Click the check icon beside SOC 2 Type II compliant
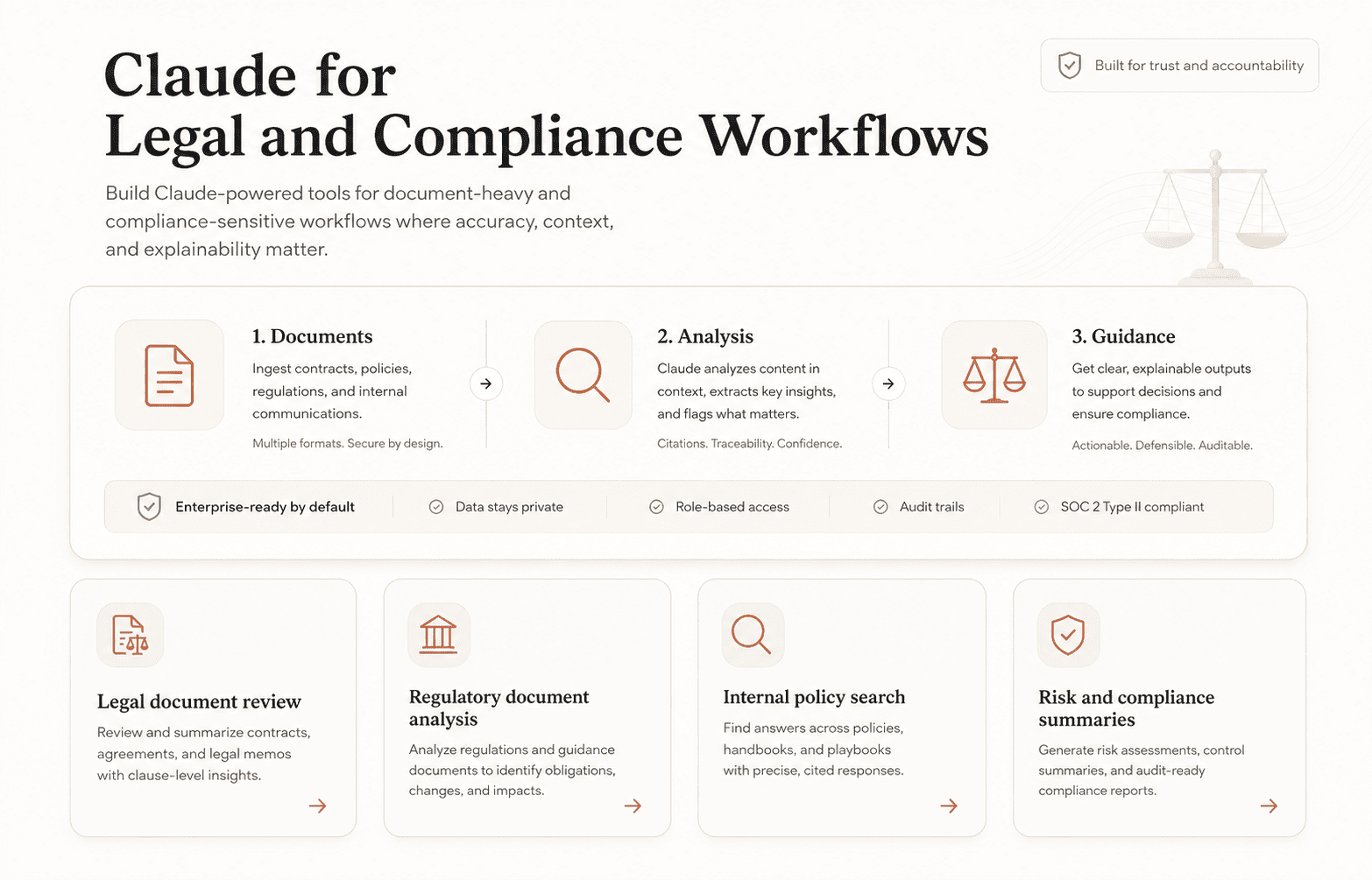This screenshot has height=880, width=1372. click(1042, 507)
